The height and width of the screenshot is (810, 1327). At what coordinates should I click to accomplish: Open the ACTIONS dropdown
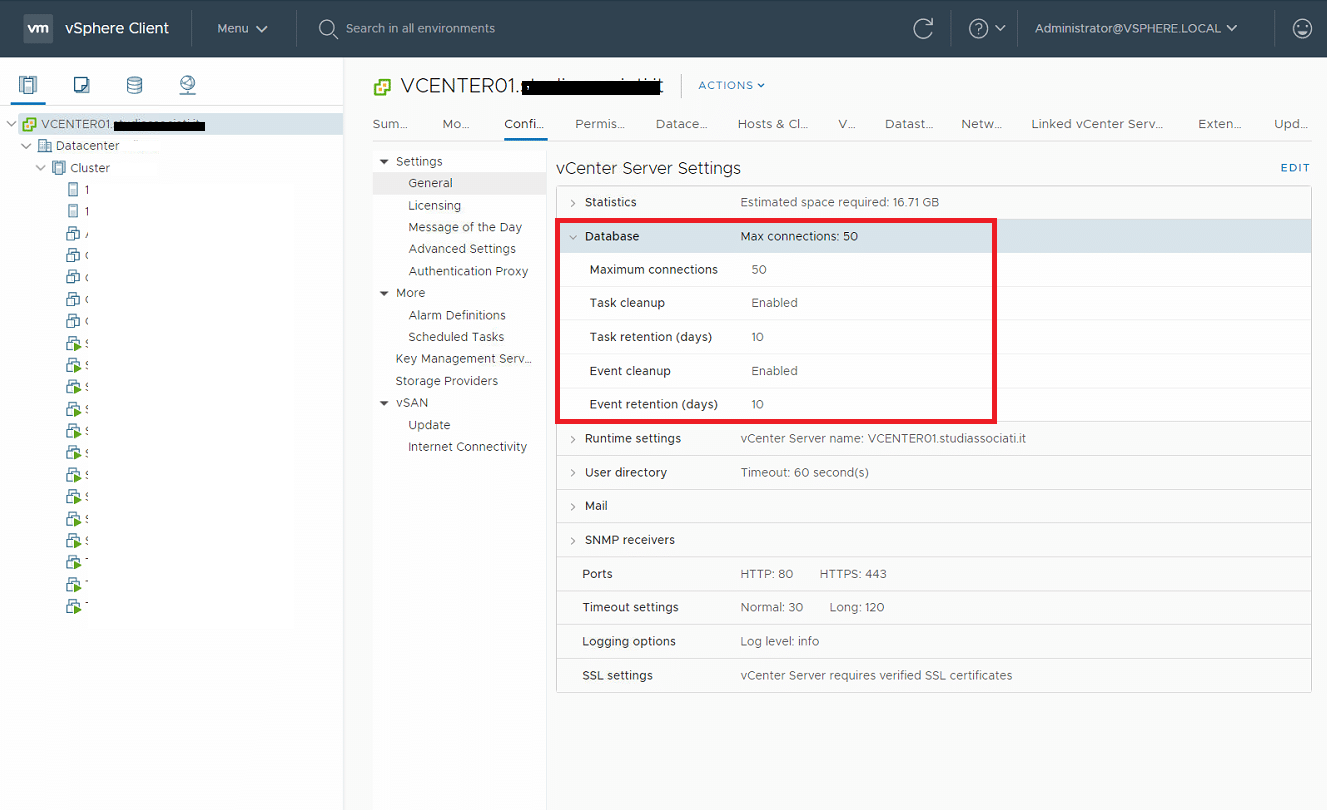(x=731, y=86)
